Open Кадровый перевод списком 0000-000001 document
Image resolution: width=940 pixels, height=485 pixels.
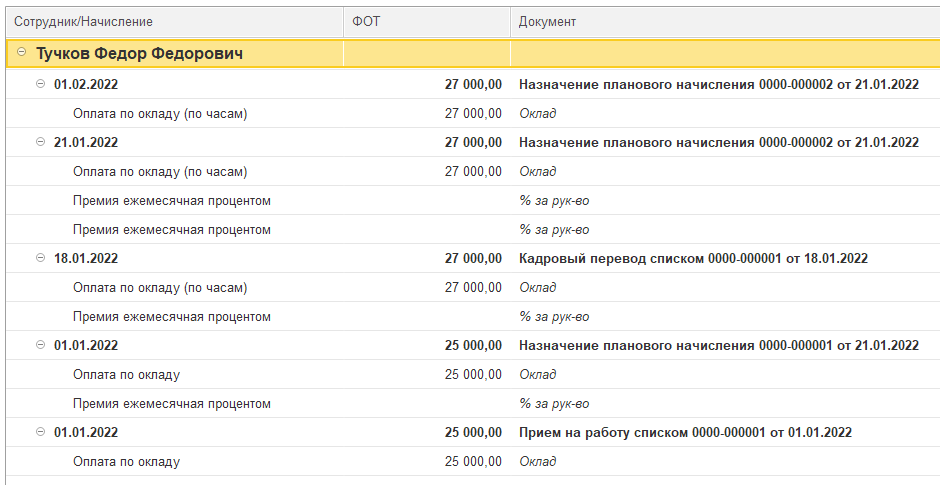point(693,258)
